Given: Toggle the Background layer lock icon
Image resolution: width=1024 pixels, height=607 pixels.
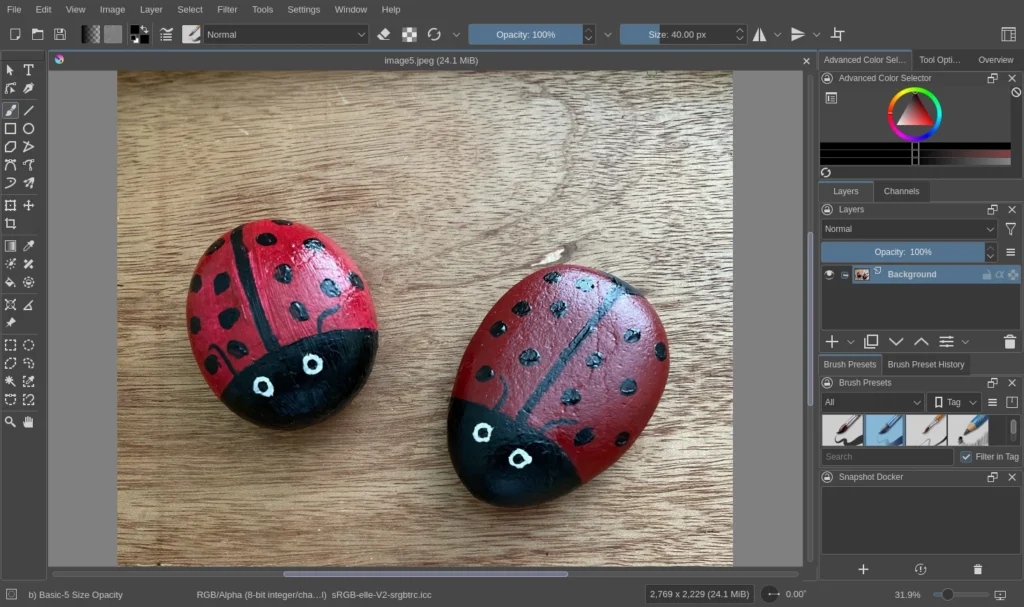Looking at the screenshot, I should [x=987, y=275].
